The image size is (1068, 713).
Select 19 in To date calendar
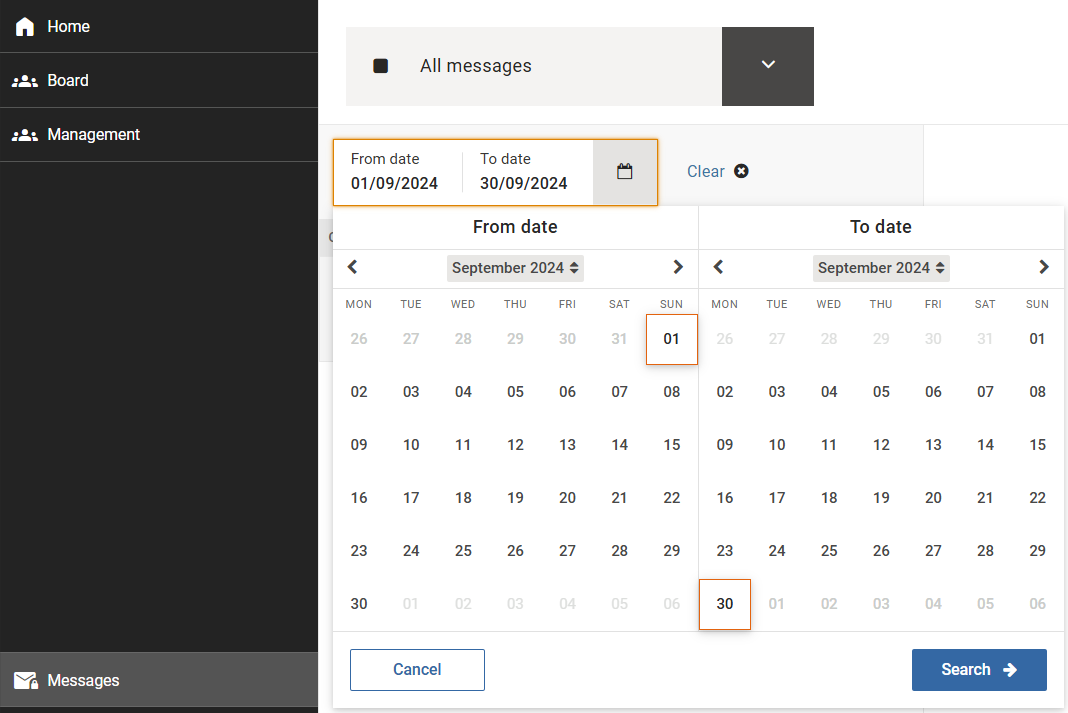881,498
